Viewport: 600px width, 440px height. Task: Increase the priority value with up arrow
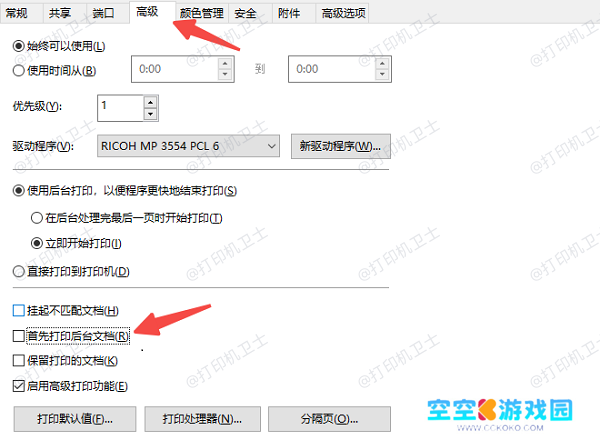click(150, 103)
